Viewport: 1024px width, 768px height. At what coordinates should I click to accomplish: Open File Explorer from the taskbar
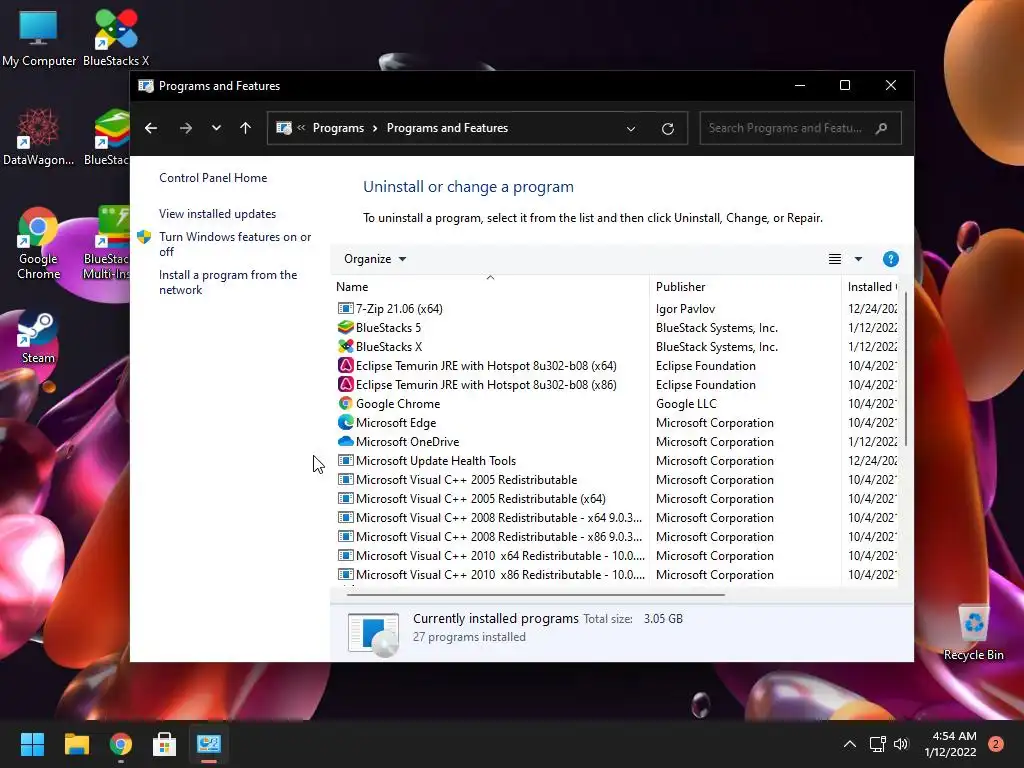pyautogui.click(x=76, y=744)
